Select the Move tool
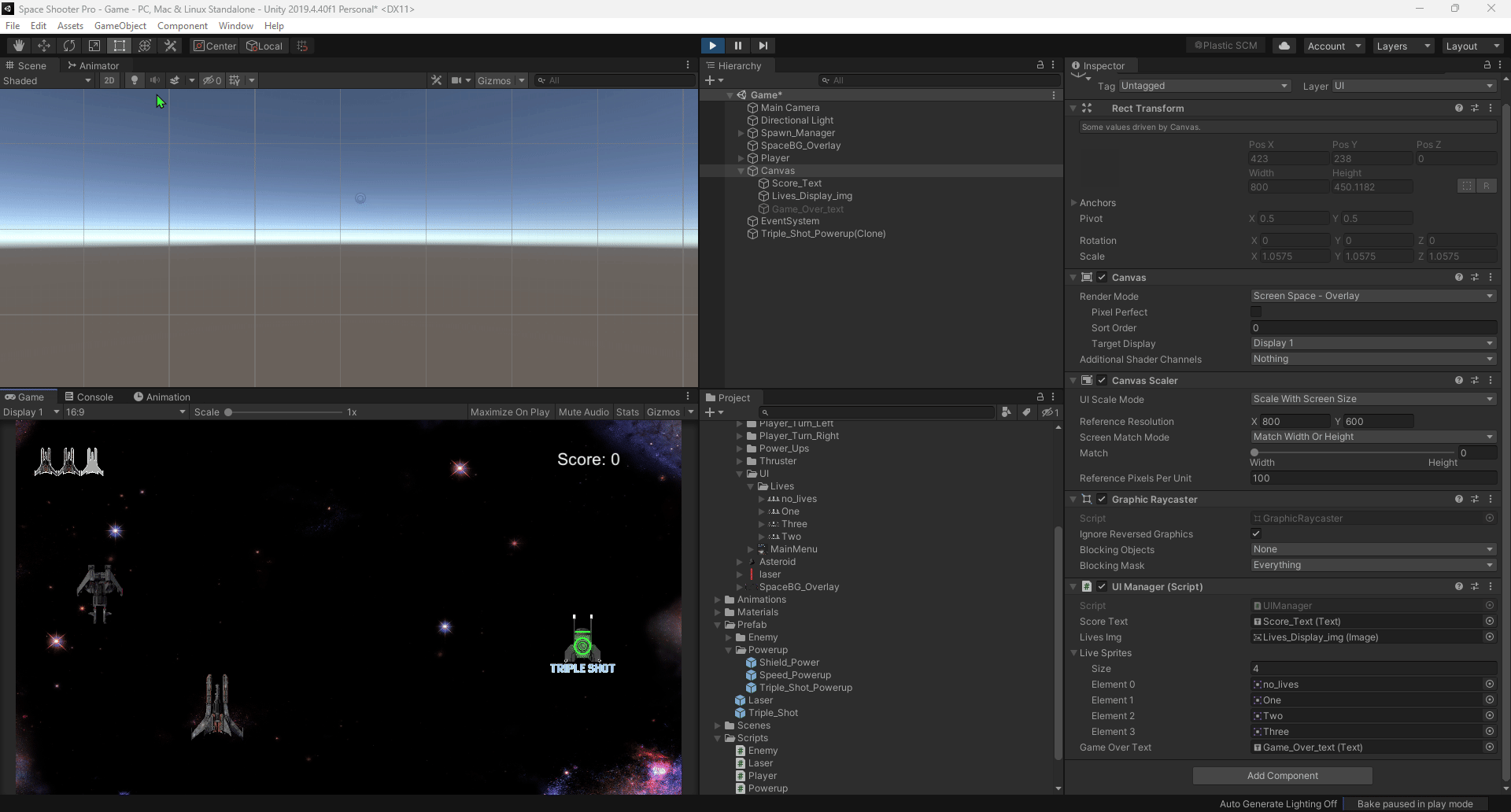This screenshot has height=812, width=1511. tap(43, 46)
